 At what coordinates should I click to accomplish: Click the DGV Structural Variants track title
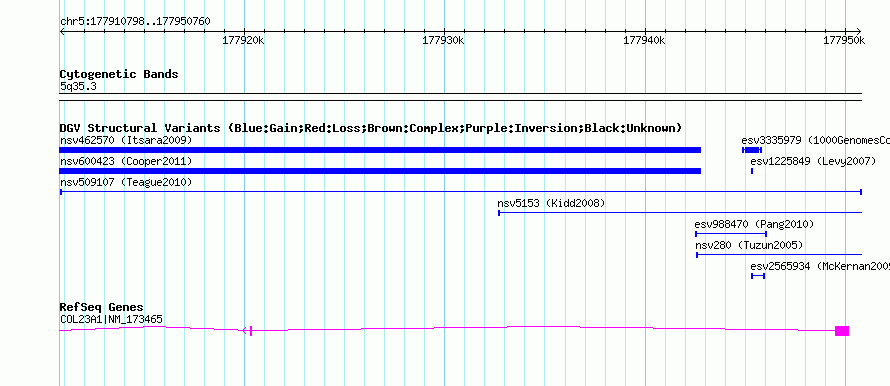coord(371,128)
